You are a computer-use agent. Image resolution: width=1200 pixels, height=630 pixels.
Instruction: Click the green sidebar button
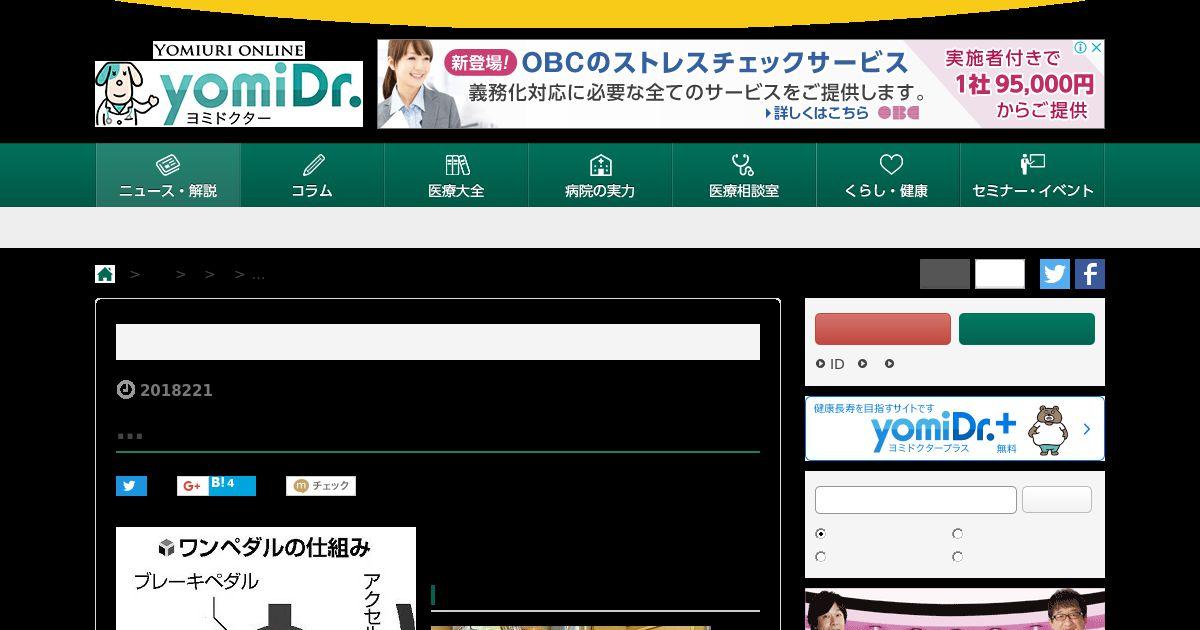(1027, 329)
